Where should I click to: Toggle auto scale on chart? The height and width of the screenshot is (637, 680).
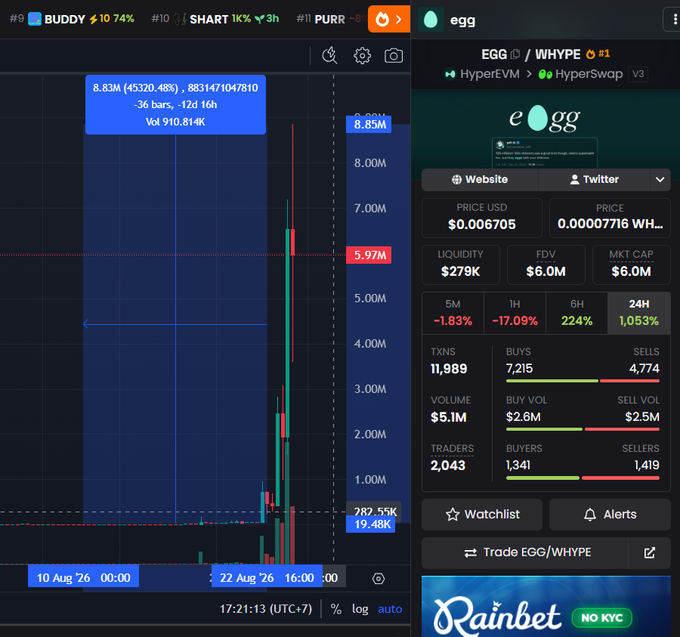tap(390, 609)
